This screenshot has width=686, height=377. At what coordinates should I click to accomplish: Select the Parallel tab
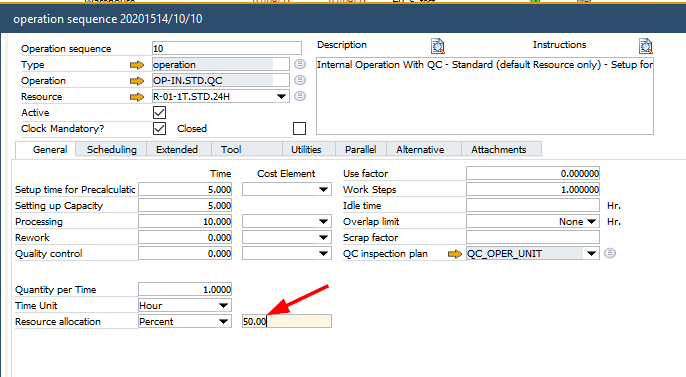(360, 150)
